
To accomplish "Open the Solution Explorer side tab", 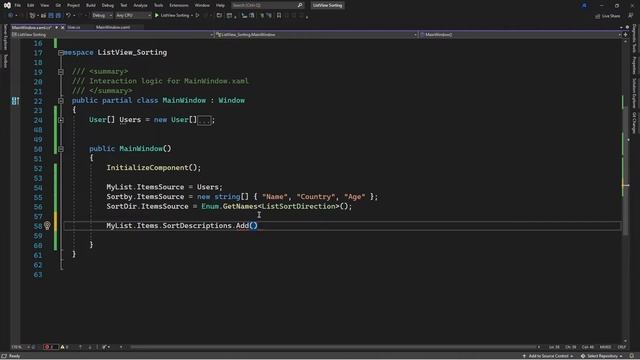I will [634, 93].
